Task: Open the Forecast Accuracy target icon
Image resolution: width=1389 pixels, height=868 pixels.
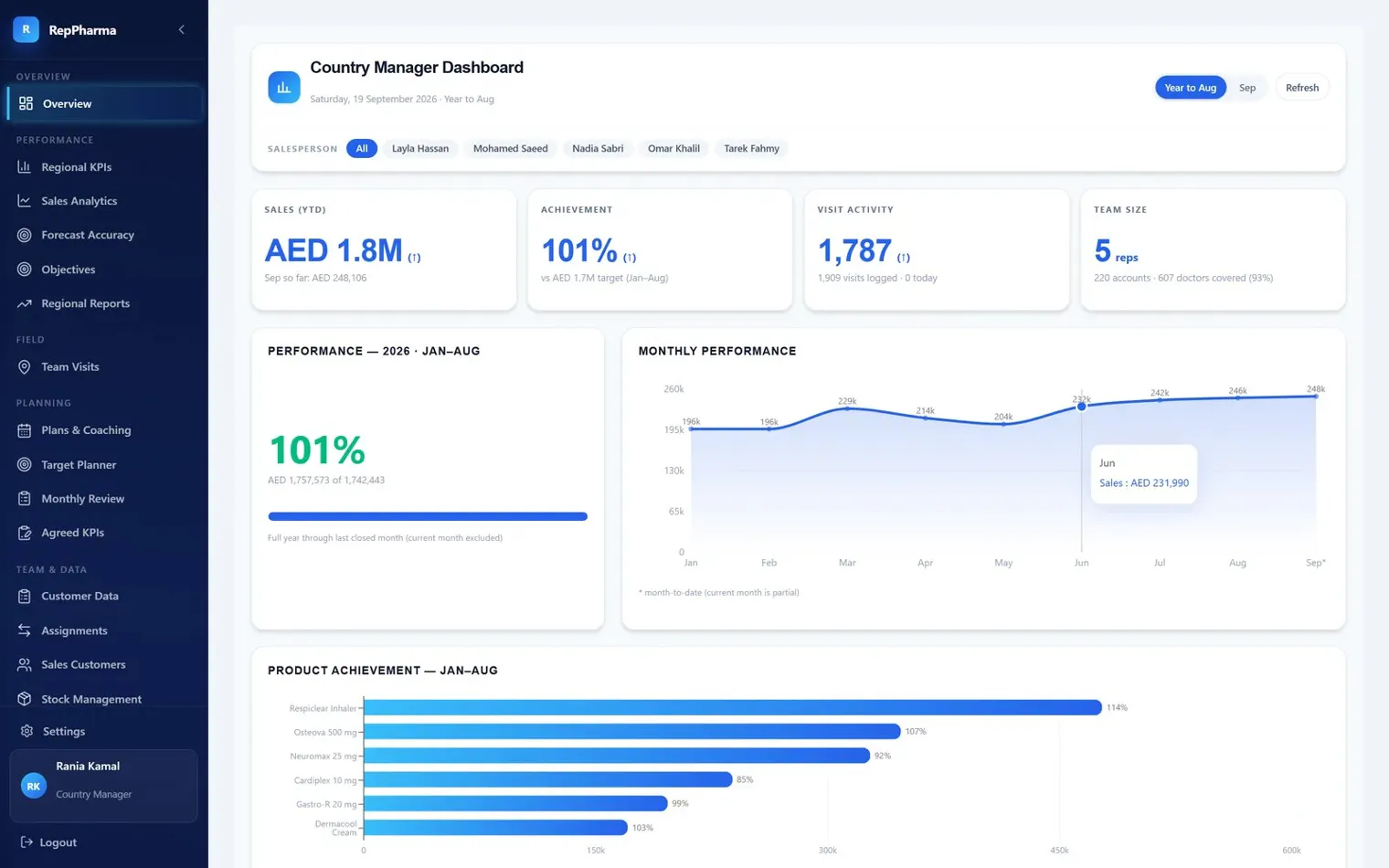Action: coord(25,235)
